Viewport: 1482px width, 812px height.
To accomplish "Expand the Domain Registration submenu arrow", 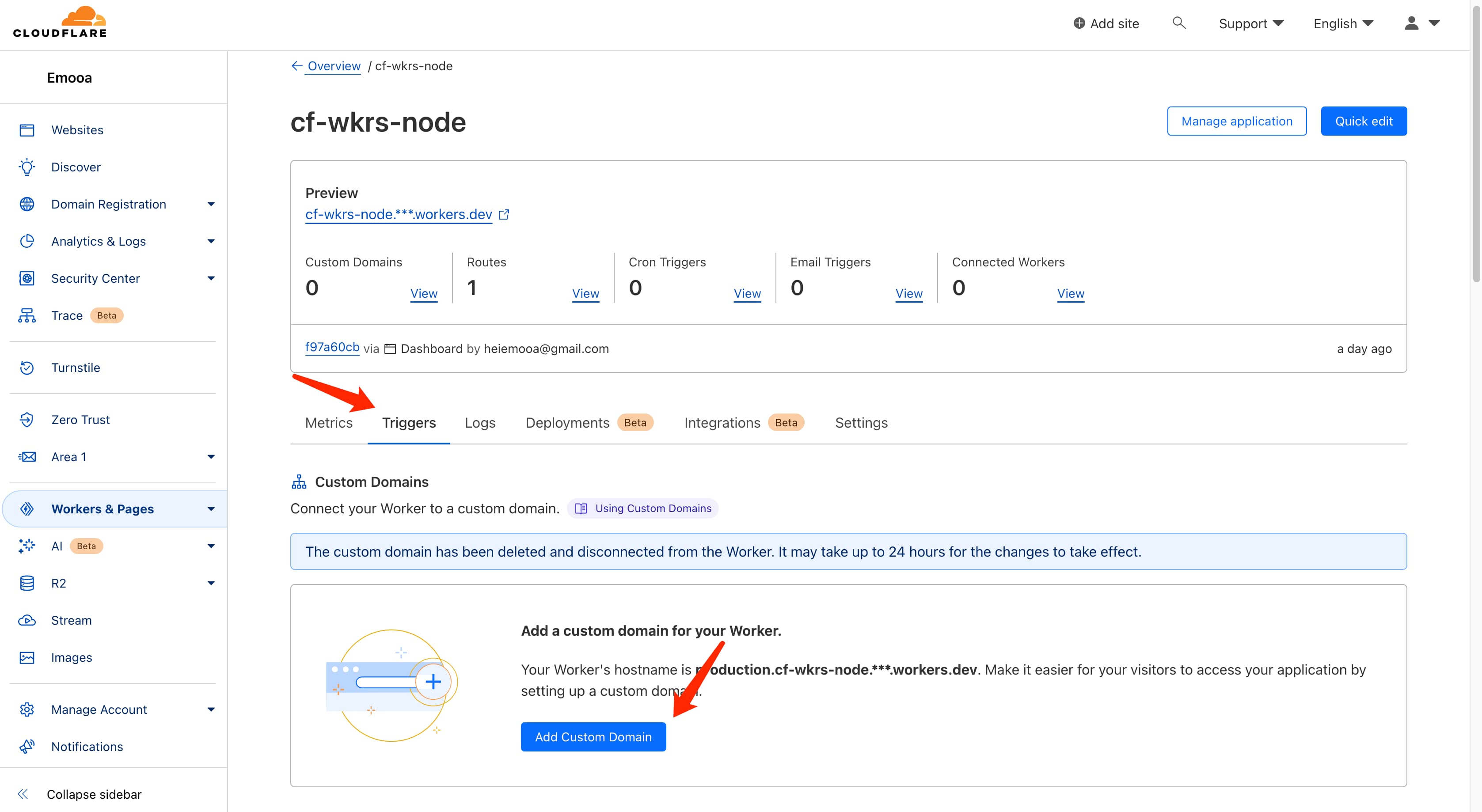I will click(x=211, y=204).
